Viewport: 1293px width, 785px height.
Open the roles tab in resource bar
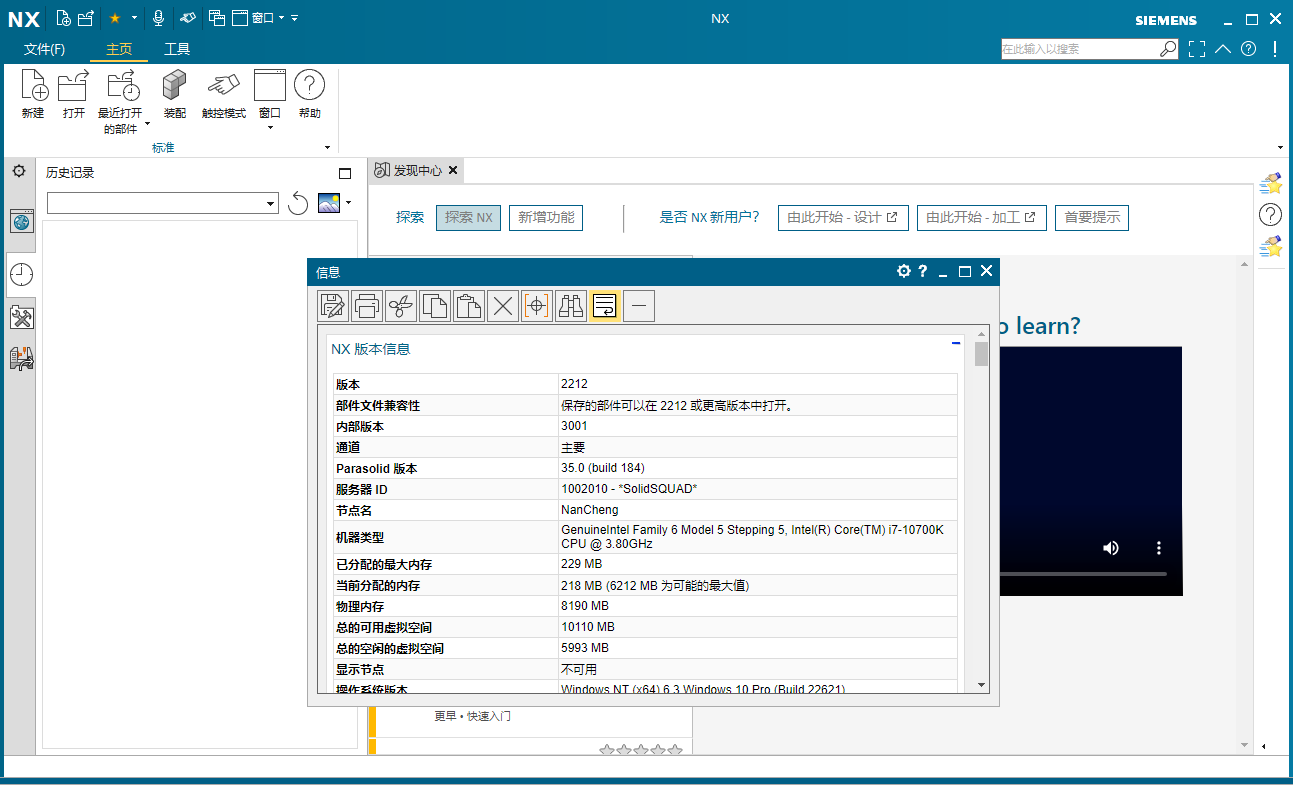coord(21,358)
